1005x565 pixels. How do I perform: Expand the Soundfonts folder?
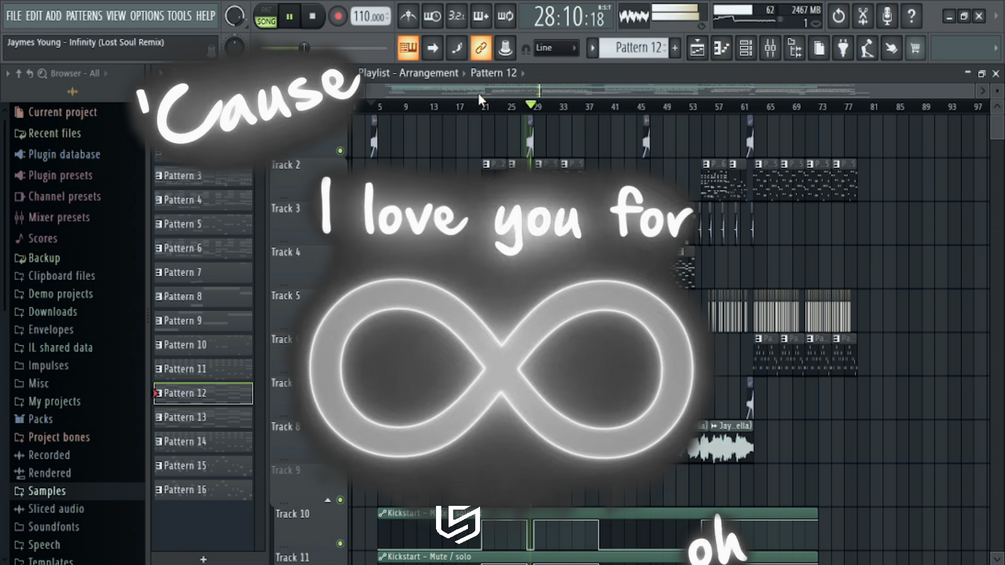[47, 527]
